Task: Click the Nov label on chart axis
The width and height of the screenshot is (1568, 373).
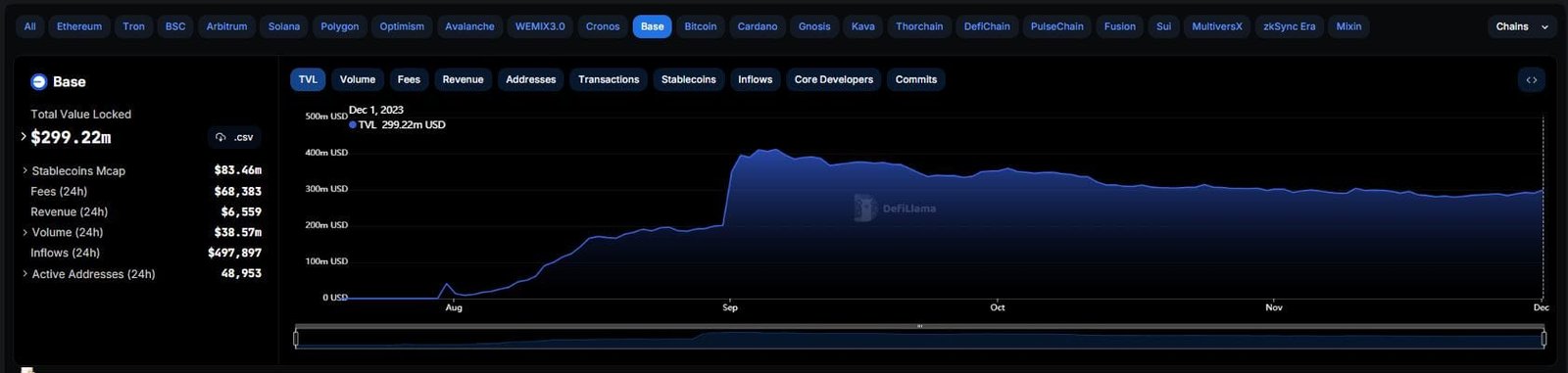Action: [x=1274, y=308]
